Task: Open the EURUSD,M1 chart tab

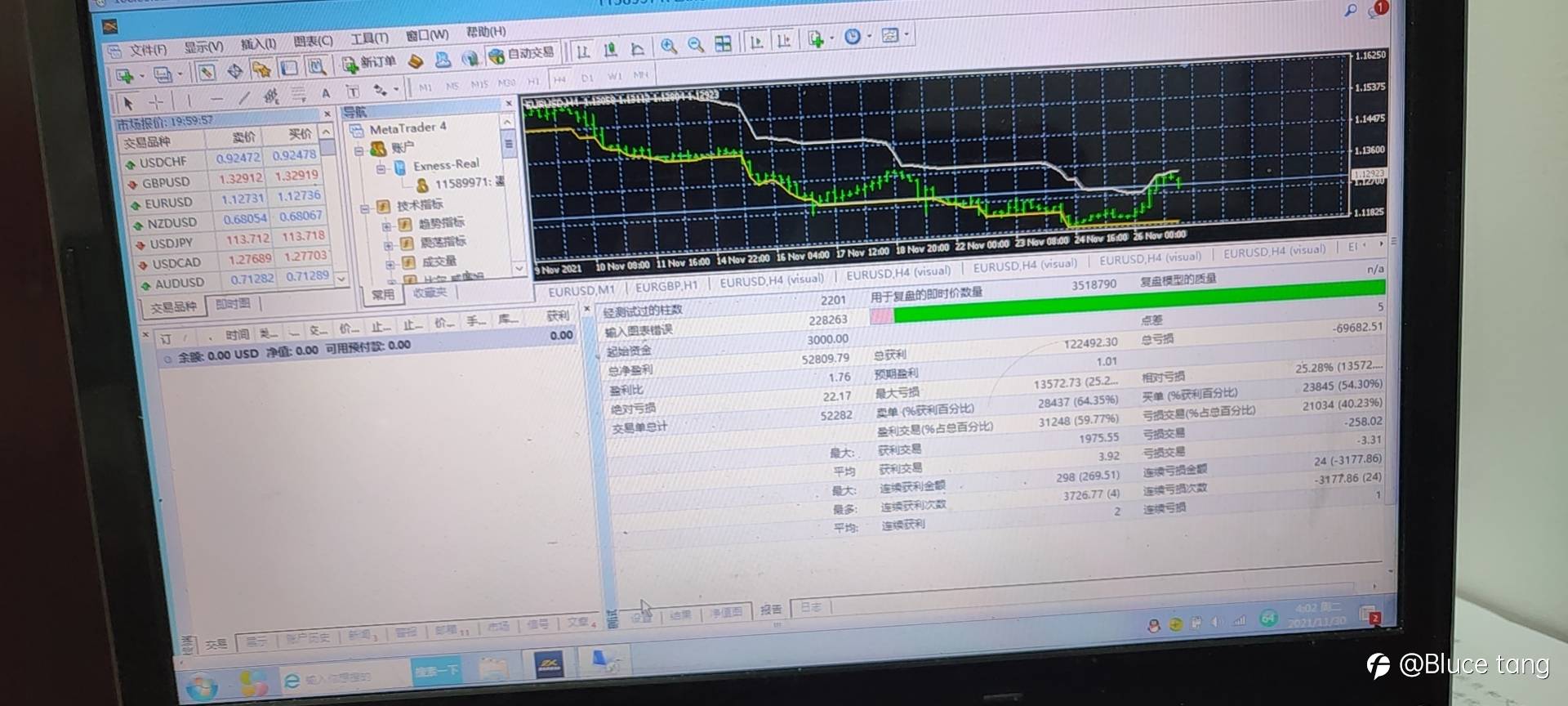Action: tap(581, 291)
